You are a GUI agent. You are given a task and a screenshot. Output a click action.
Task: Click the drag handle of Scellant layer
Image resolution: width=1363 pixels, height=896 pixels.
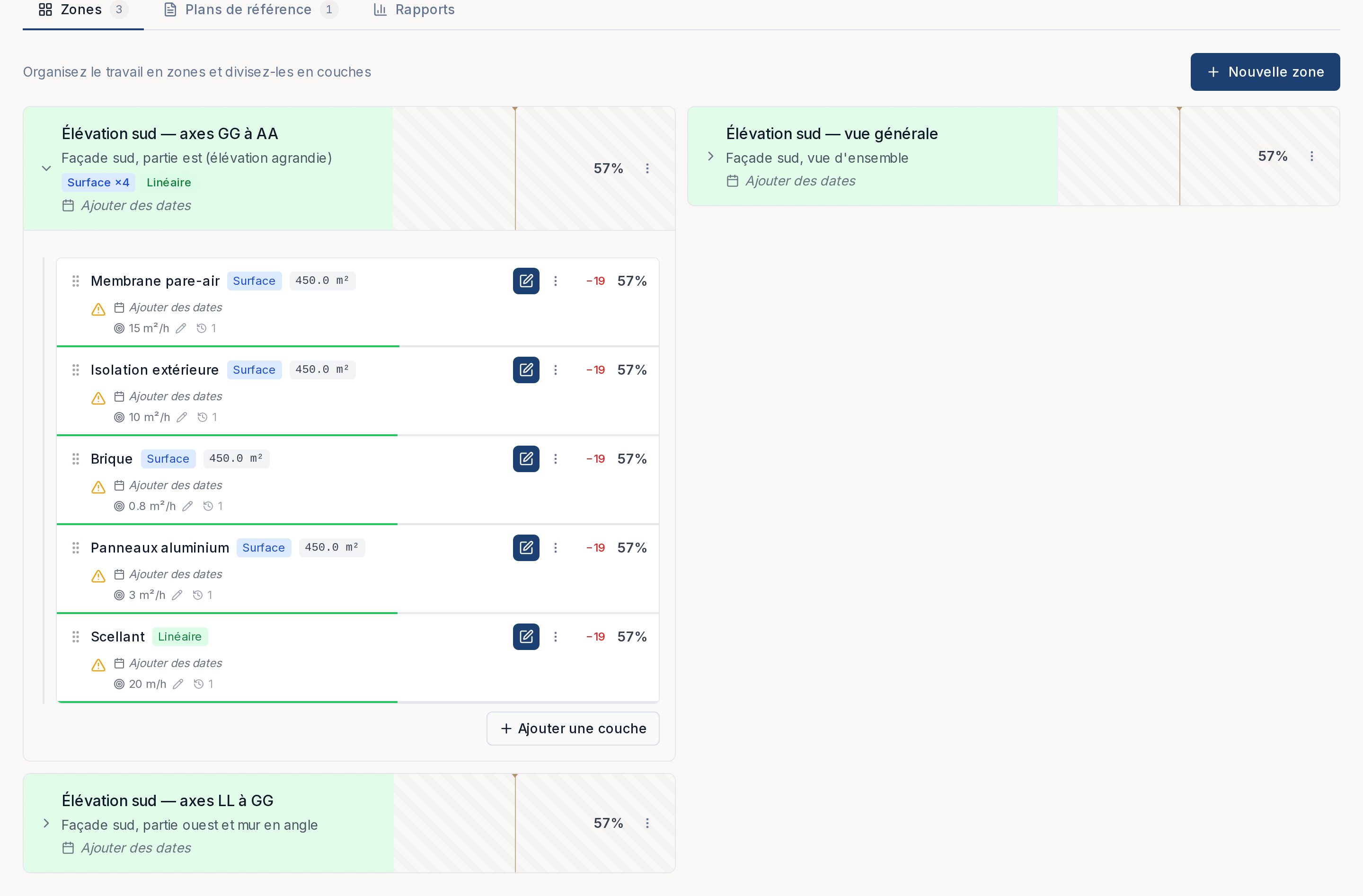(76, 637)
